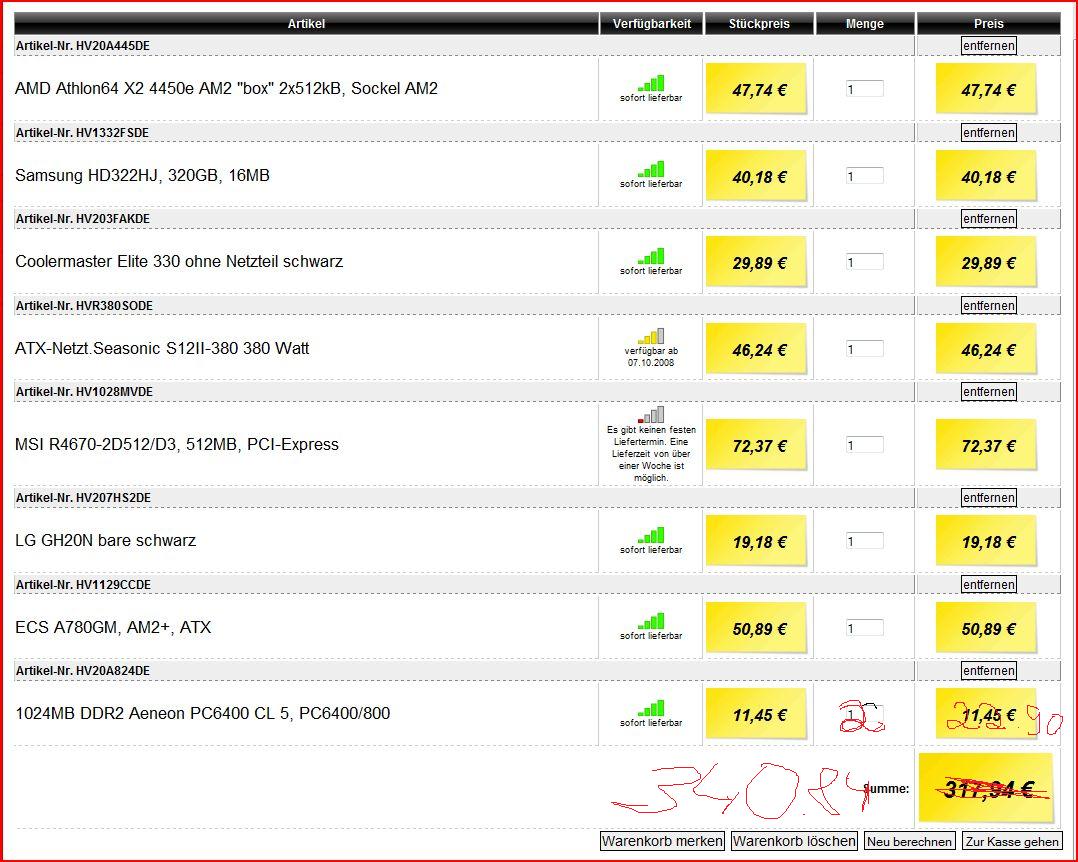The width and height of the screenshot is (1078, 862).
Task: Click availability bars icon for Aeneon DDR2 row
Action: pyautogui.click(x=651, y=709)
